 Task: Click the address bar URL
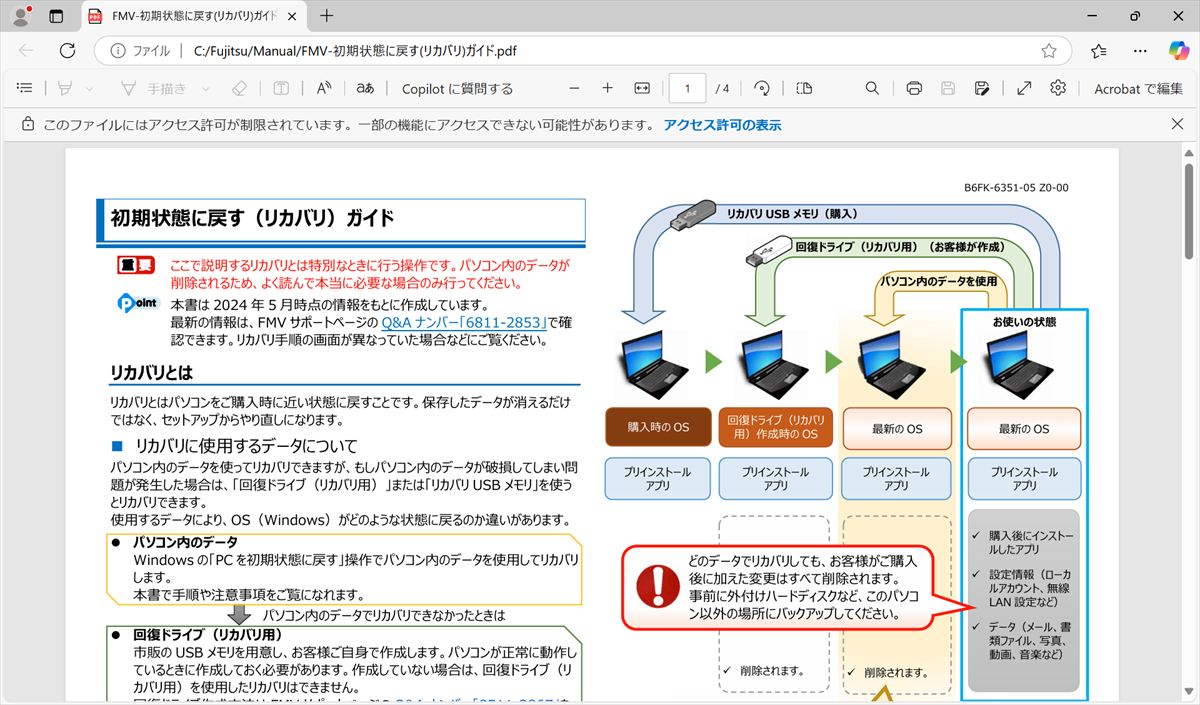tap(355, 51)
